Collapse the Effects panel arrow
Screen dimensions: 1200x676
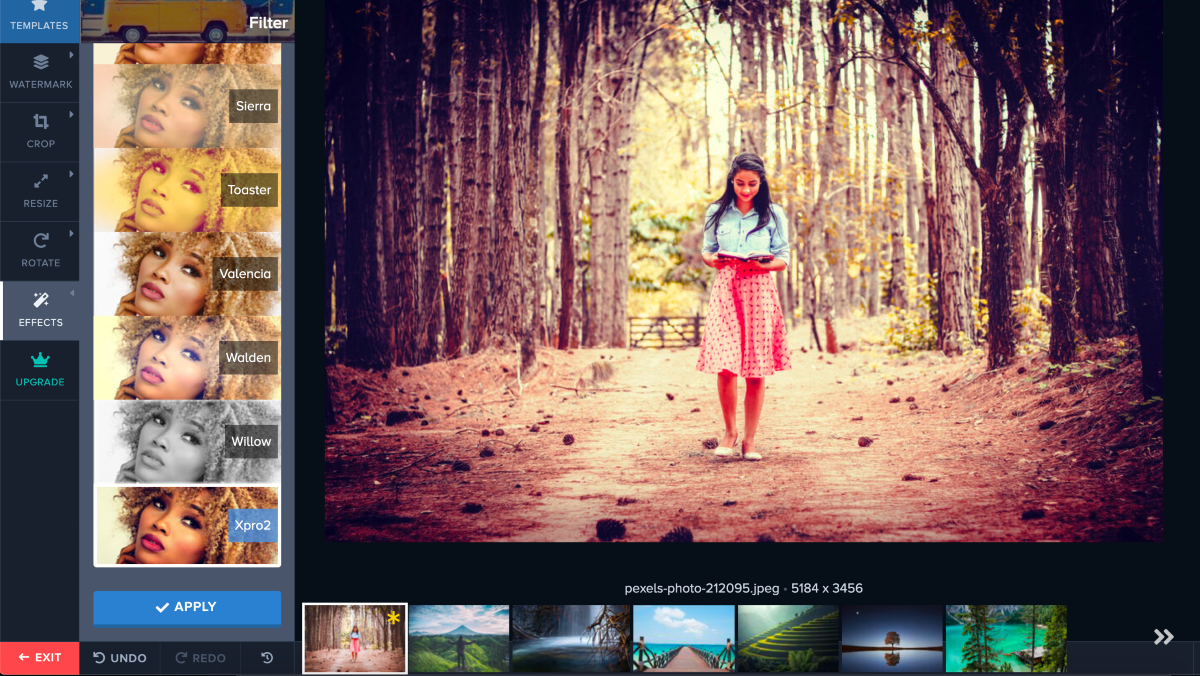[x=72, y=293]
